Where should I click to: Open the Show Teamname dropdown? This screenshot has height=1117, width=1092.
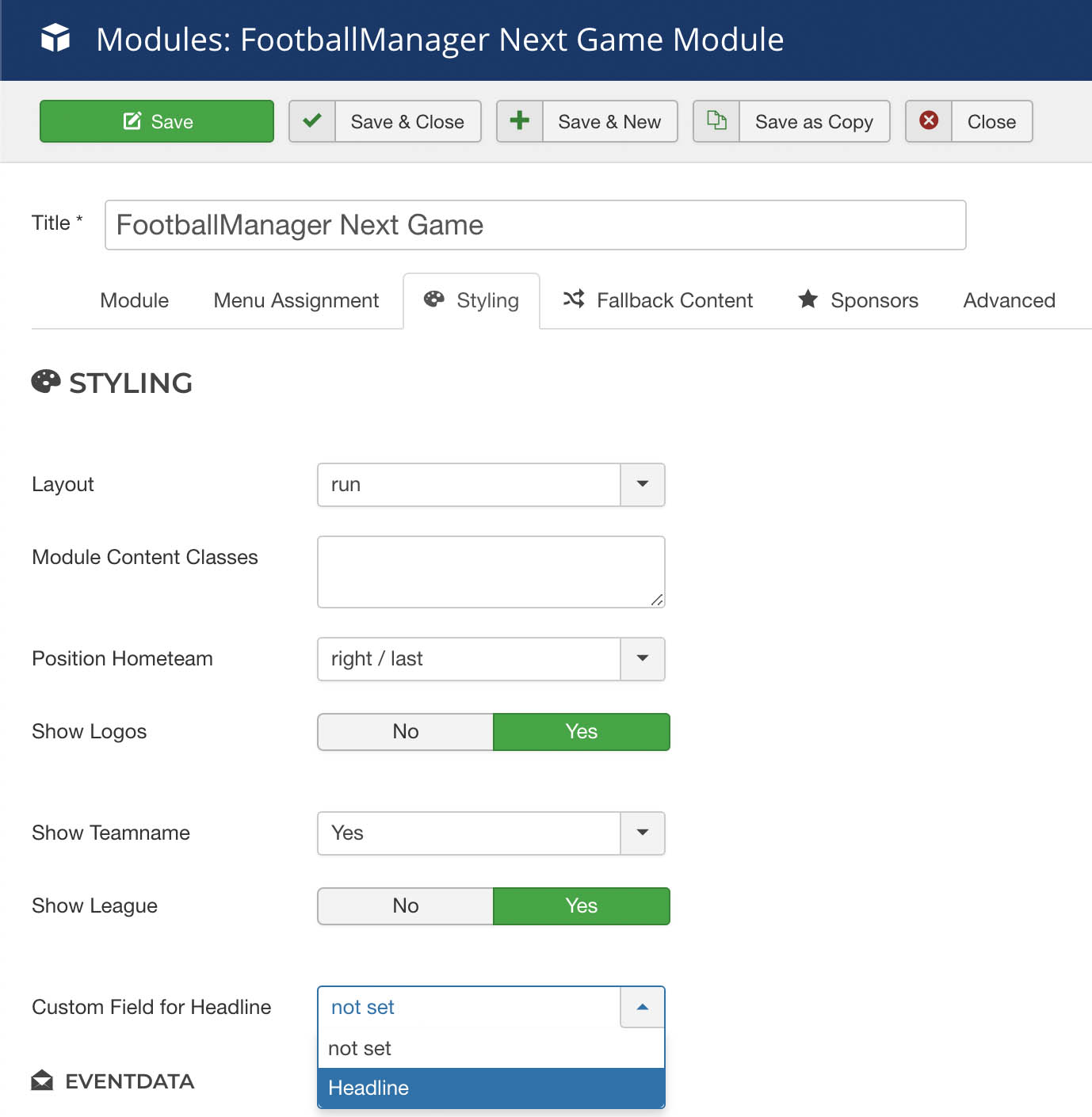[x=491, y=833]
